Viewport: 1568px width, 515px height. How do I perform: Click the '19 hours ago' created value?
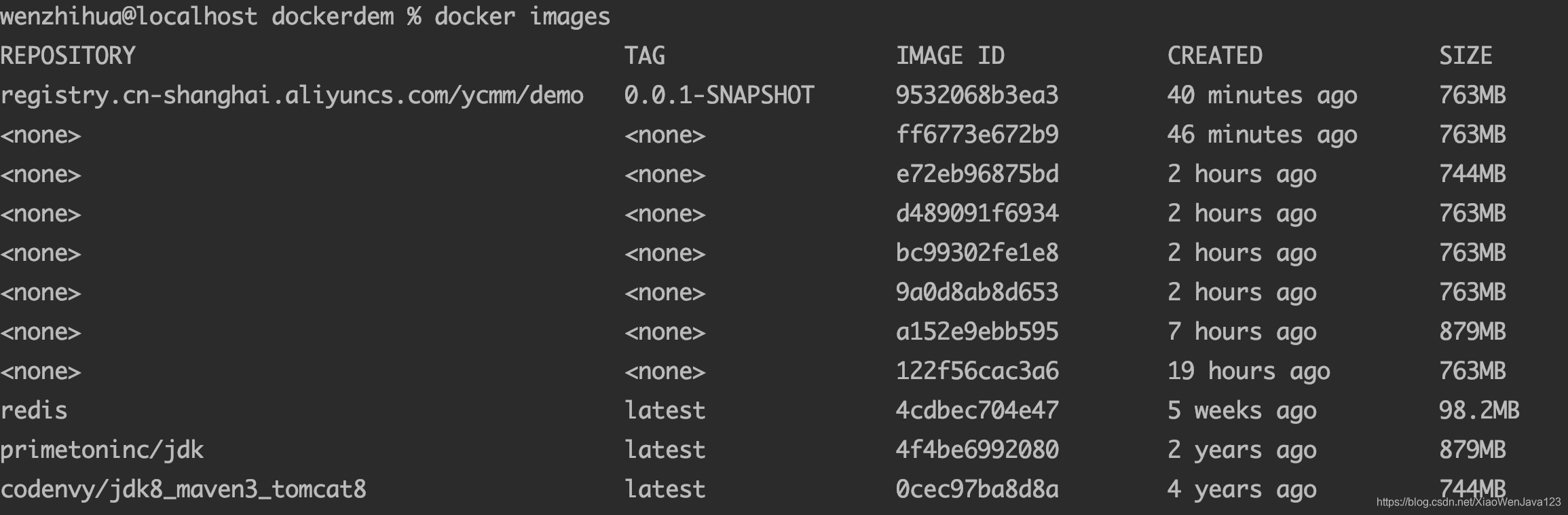1249,372
